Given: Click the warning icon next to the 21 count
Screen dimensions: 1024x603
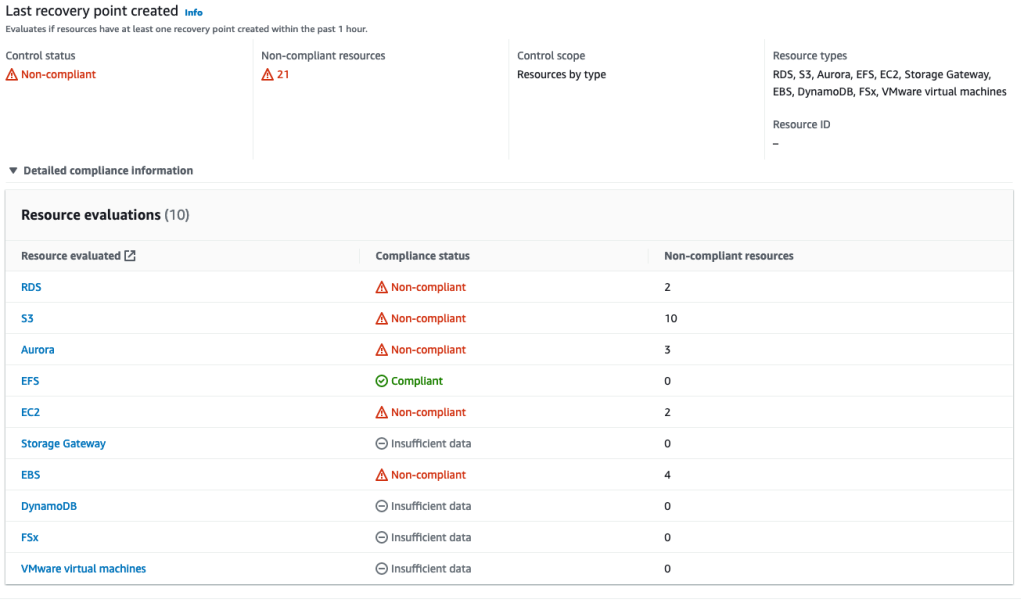Looking at the screenshot, I should (267, 74).
